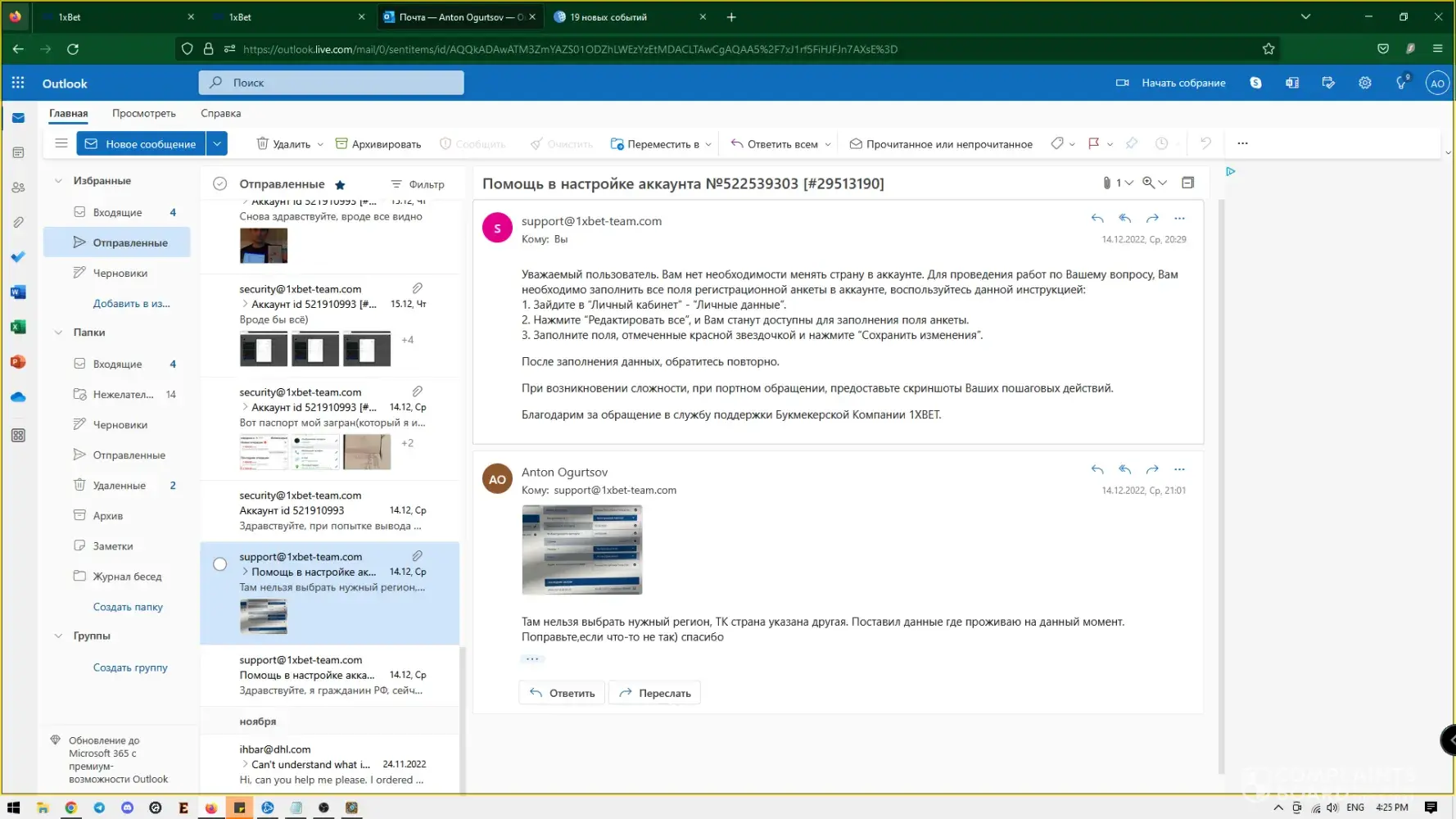Select the checkbox circle on highlighted support email

coord(219,564)
